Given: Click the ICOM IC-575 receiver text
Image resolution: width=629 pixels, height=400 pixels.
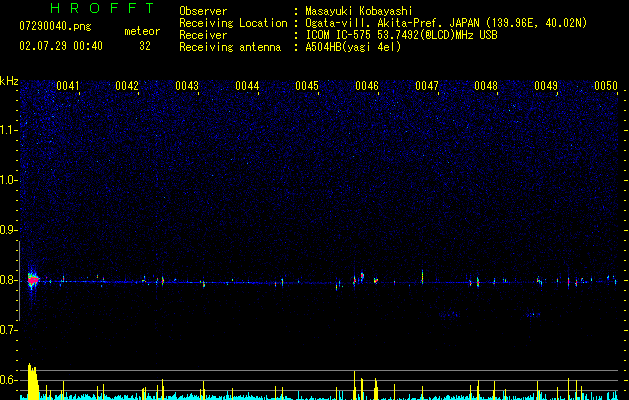Looking at the screenshot, I should coord(401,35).
